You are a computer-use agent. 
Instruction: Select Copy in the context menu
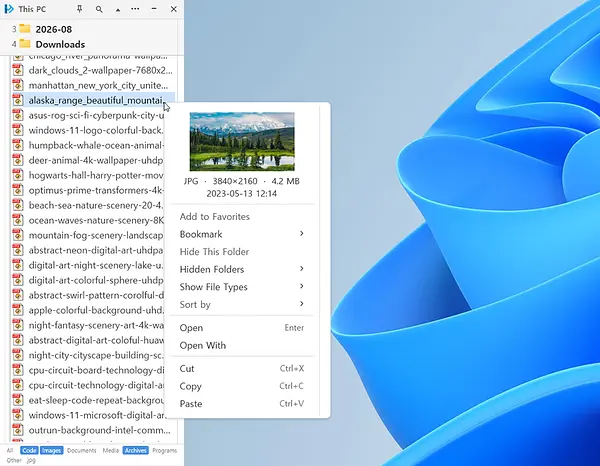(x=242, y=386)
